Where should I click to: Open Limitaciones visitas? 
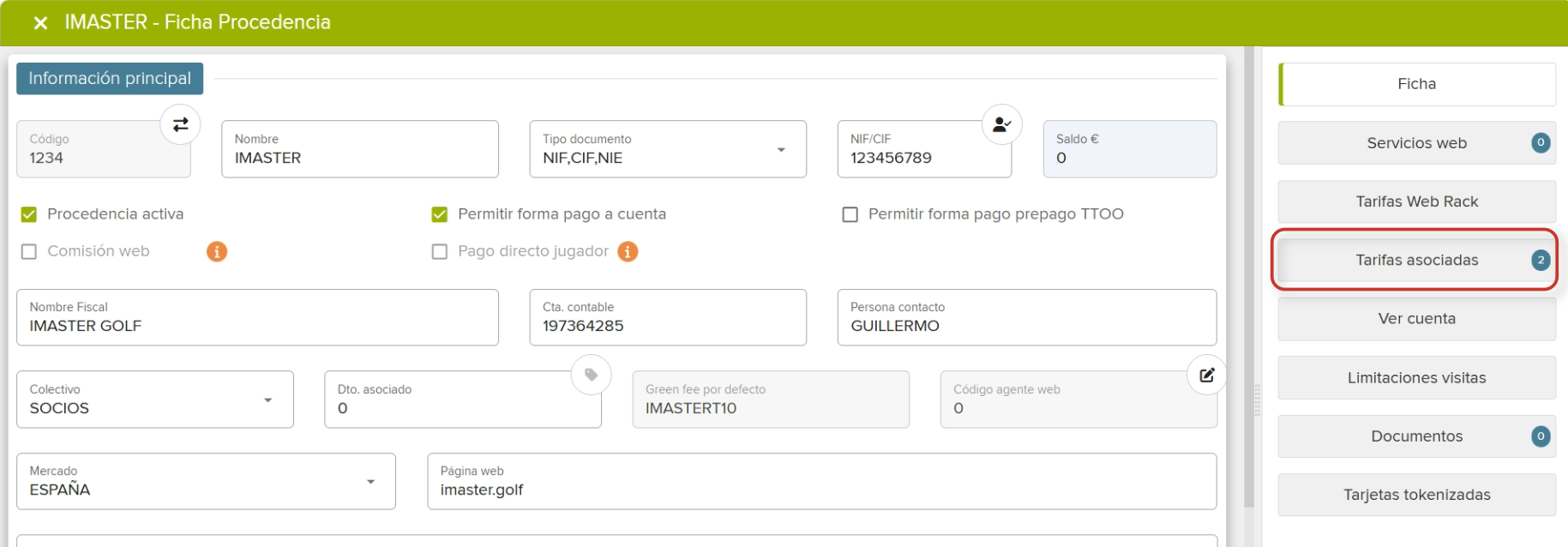[x=1415, y=378]
